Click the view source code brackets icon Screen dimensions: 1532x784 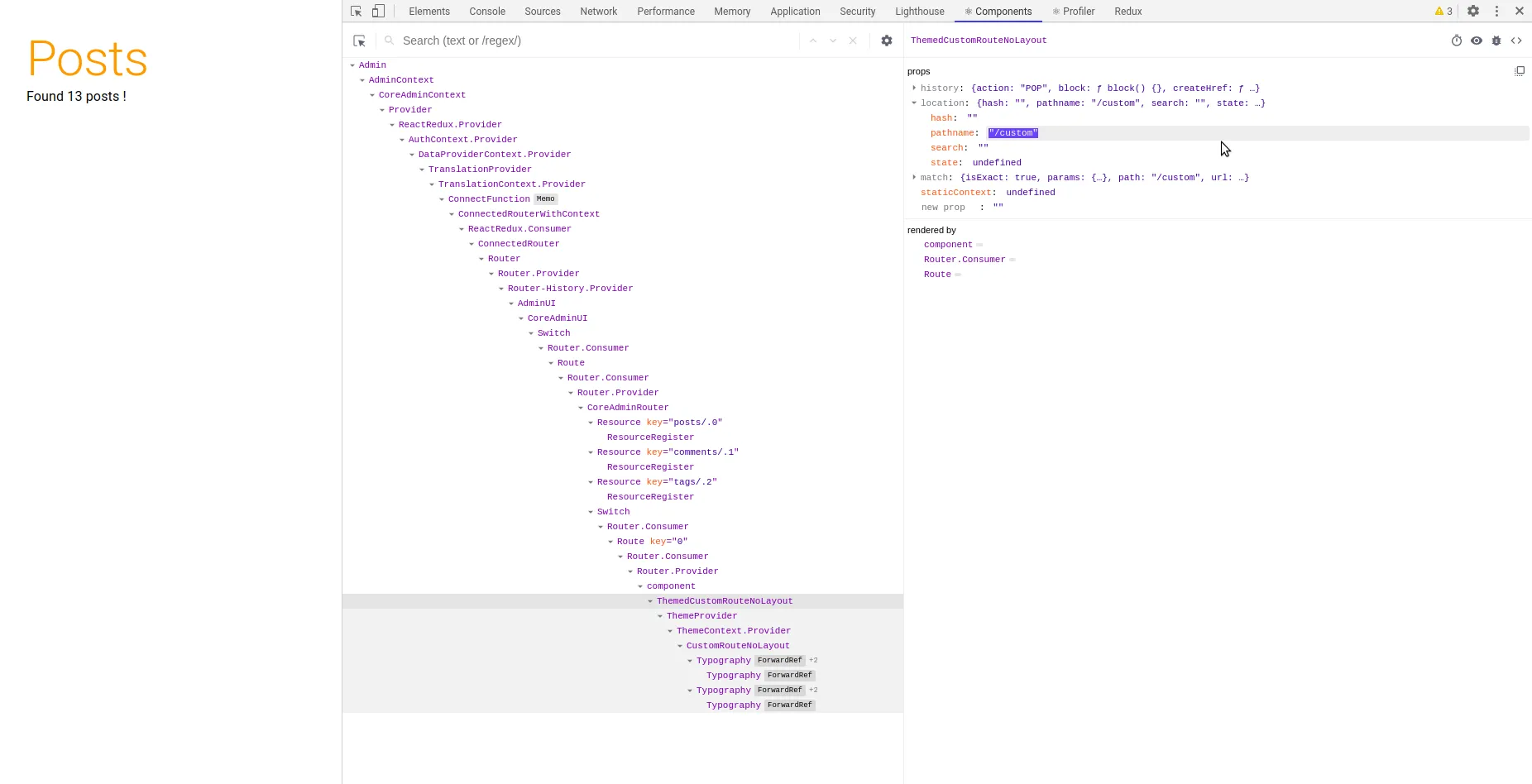click(x=1517, y=40)
